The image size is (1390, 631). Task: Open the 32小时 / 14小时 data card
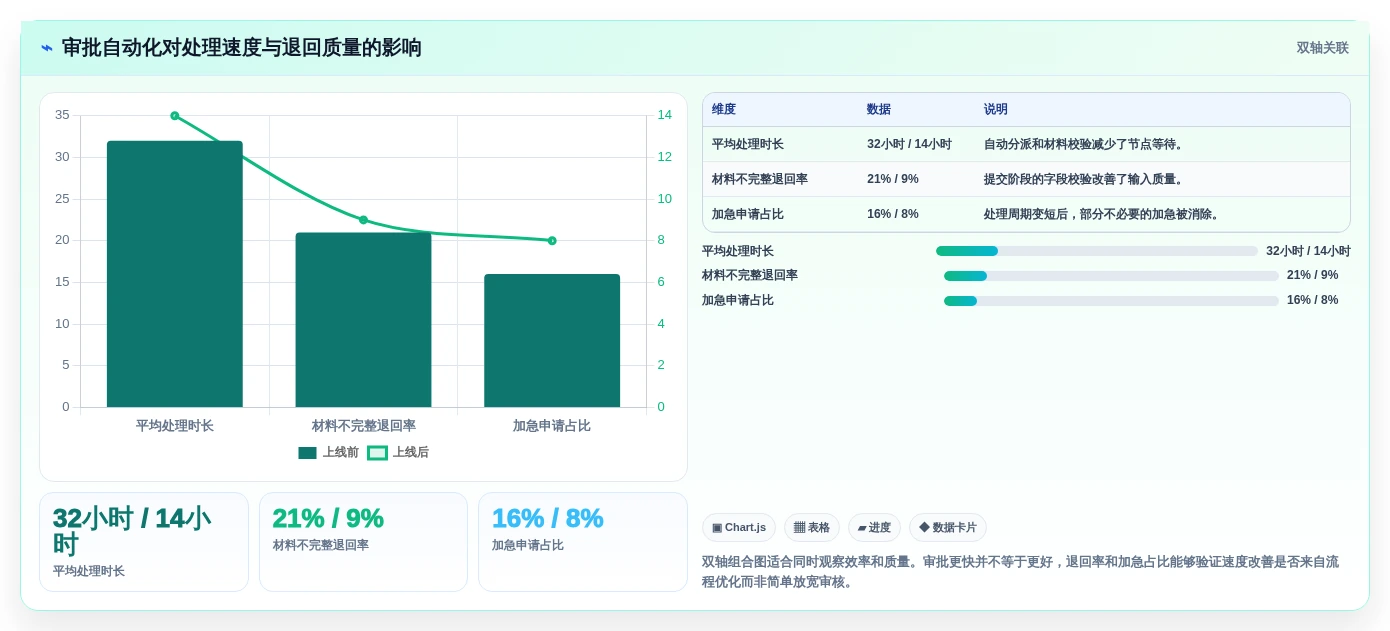pos(144,542)
